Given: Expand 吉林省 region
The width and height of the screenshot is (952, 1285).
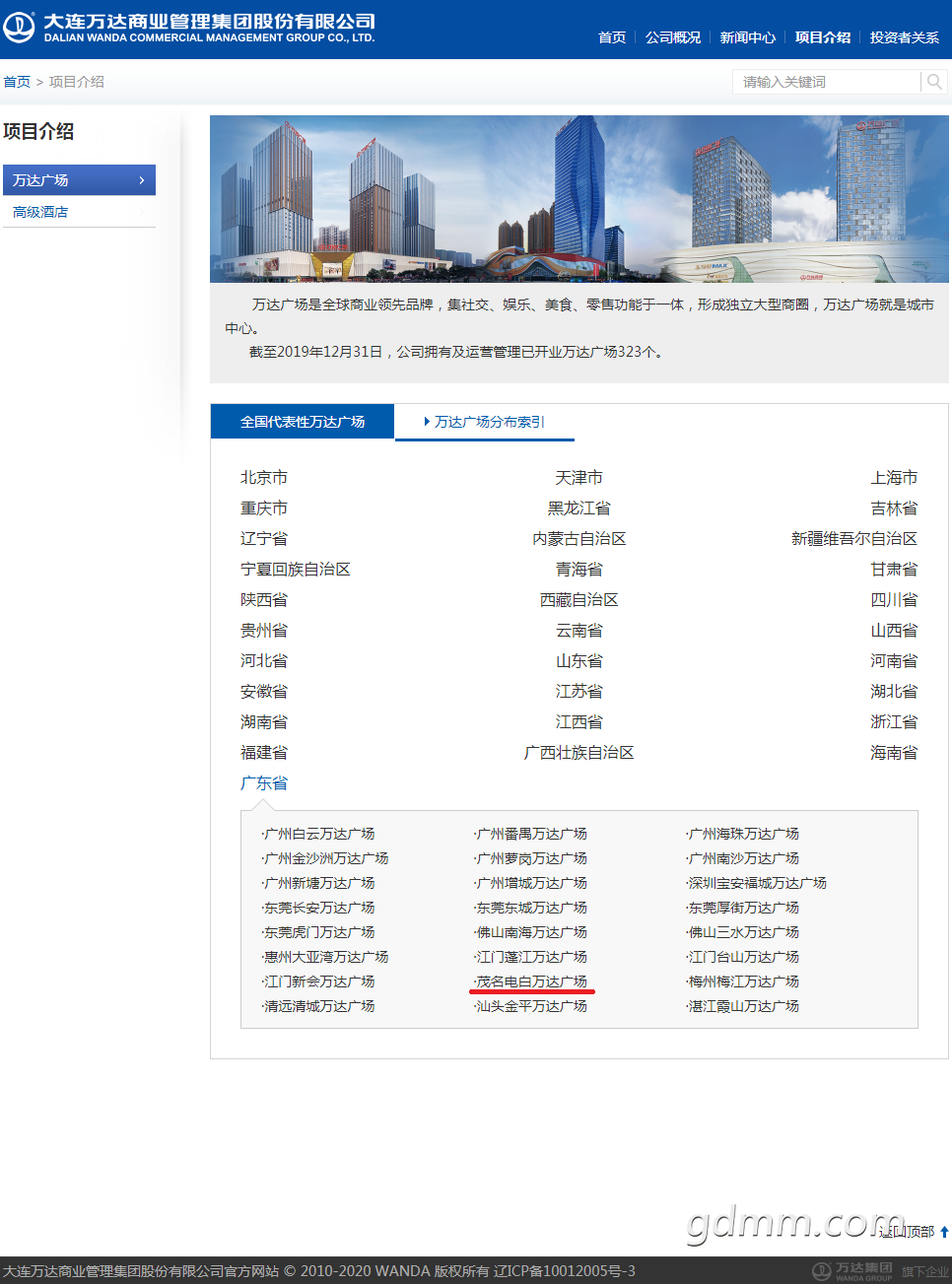Looking at the screenshot, I should pos(894,508).
